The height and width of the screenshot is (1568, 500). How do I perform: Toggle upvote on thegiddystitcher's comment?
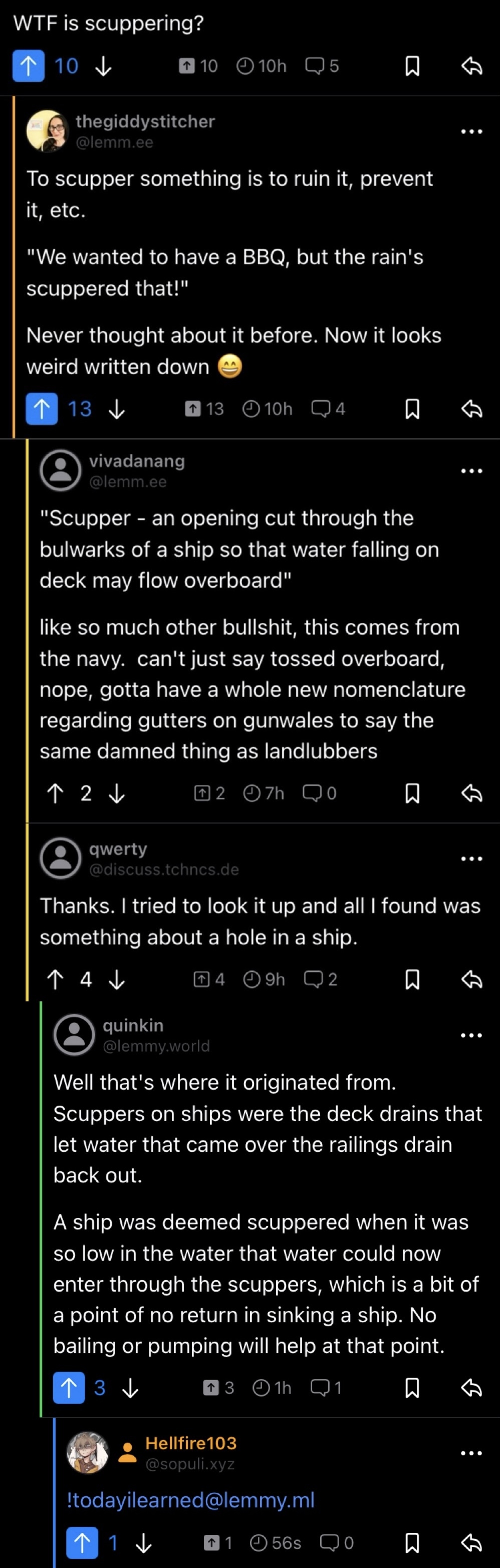coord(42,409)
